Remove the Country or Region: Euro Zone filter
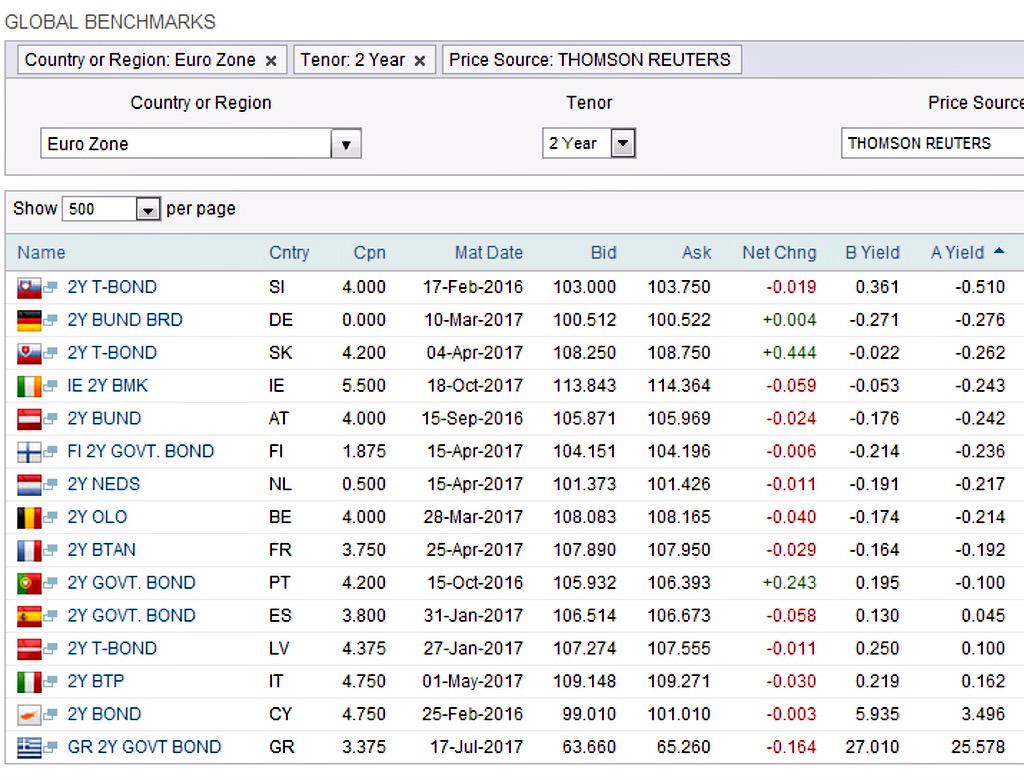The image size is (1024, 780). pyautogui.click(x=271, y=61)
